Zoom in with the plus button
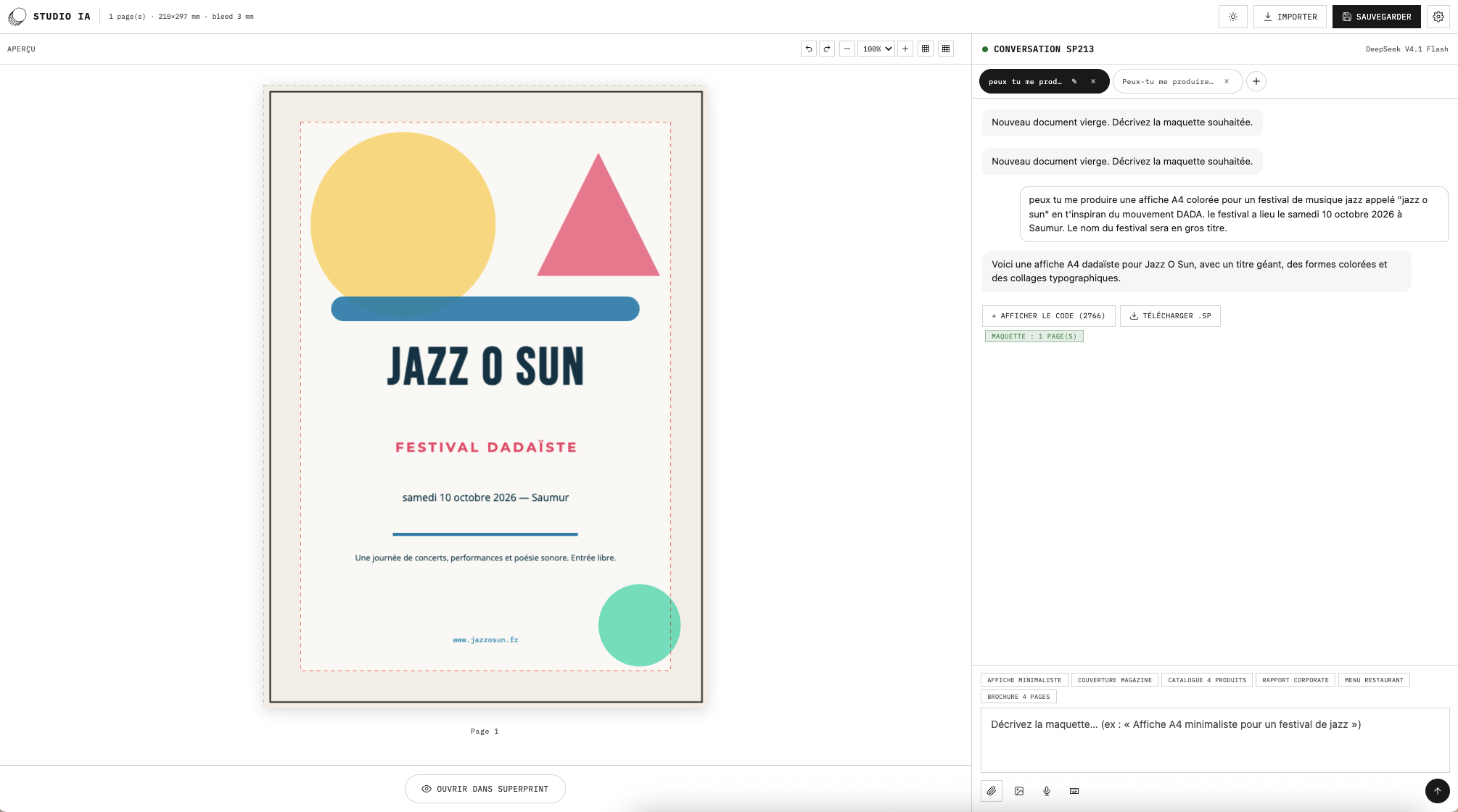Screen dimensions: 1458x812 [x=905, y=49]
